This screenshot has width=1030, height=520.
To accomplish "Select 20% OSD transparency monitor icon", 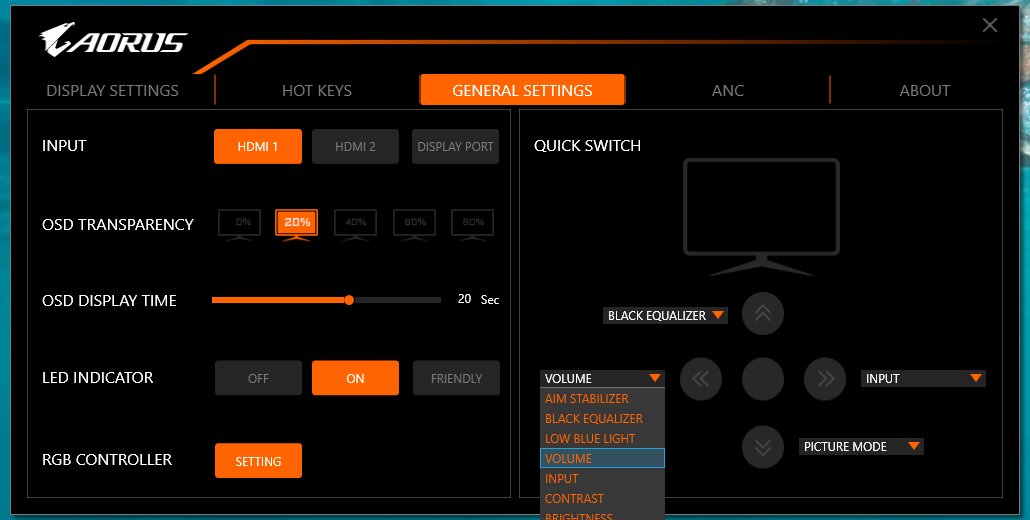I will (x=297, y=225).
